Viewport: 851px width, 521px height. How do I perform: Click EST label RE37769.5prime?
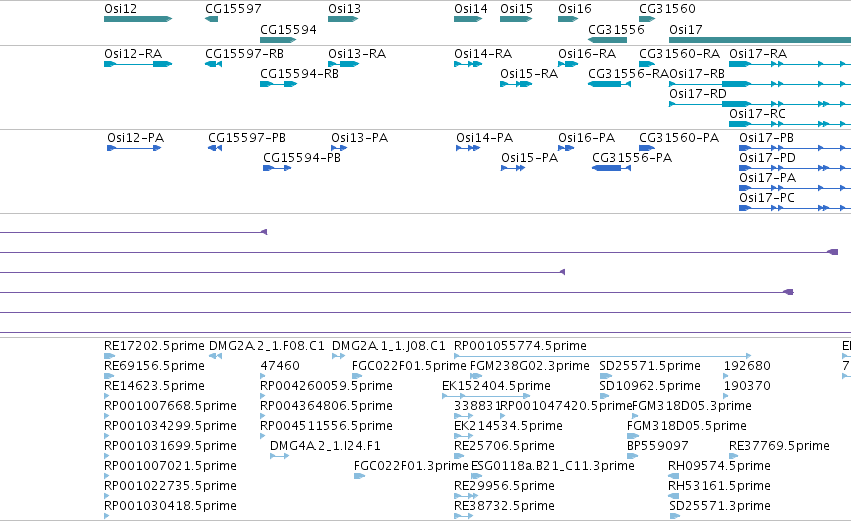click(x=779, y=446)
